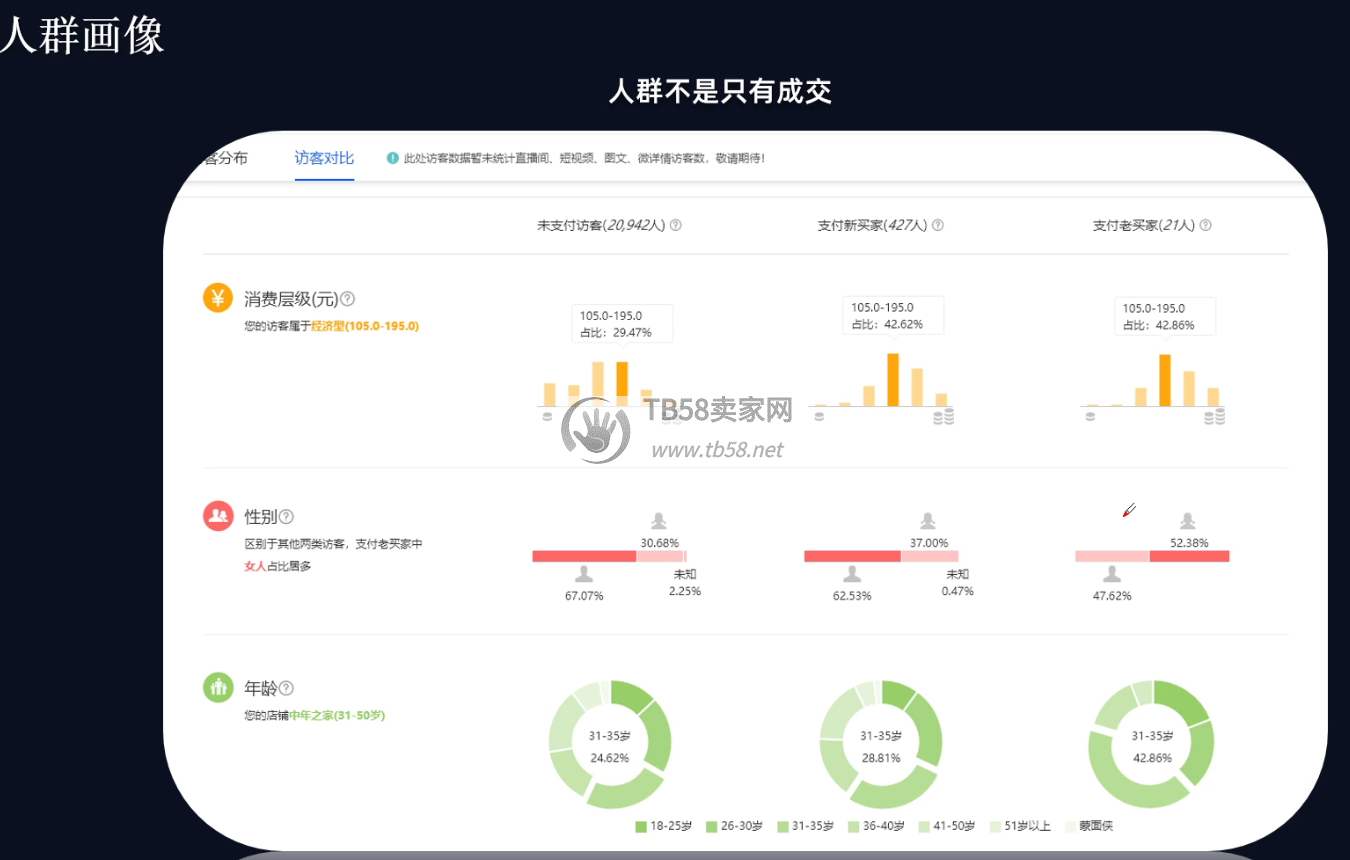Image resolution: width=1350 pixels, height=860 pixels.
Task: Click the 中年之家(31-50岁) green text
Action: point(337,716)
